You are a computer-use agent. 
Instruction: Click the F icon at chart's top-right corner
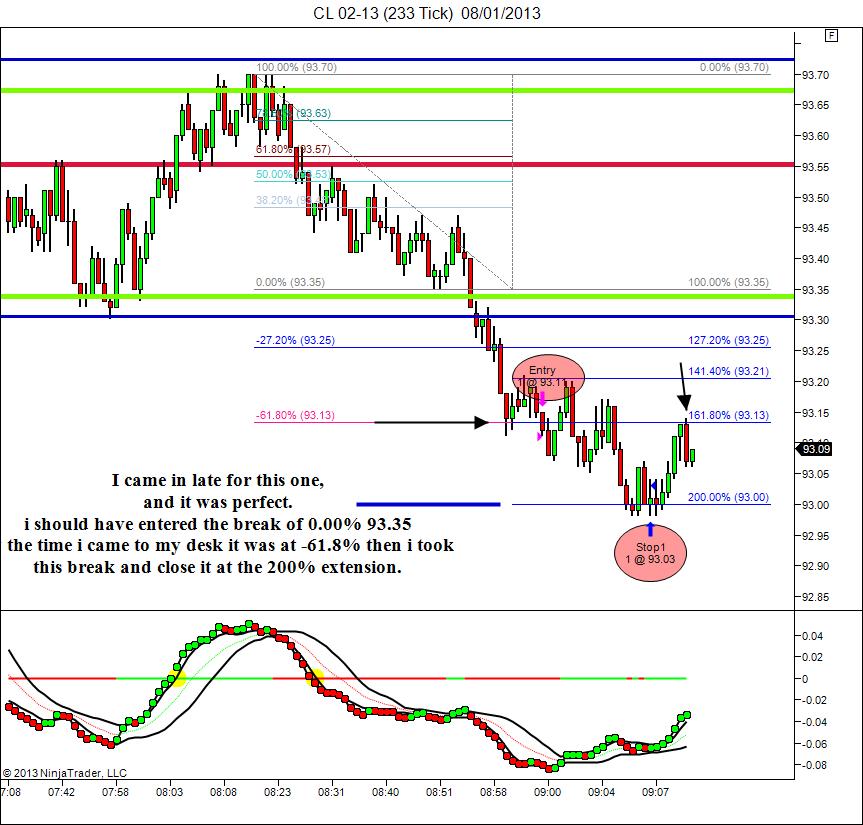coord(831,36)
